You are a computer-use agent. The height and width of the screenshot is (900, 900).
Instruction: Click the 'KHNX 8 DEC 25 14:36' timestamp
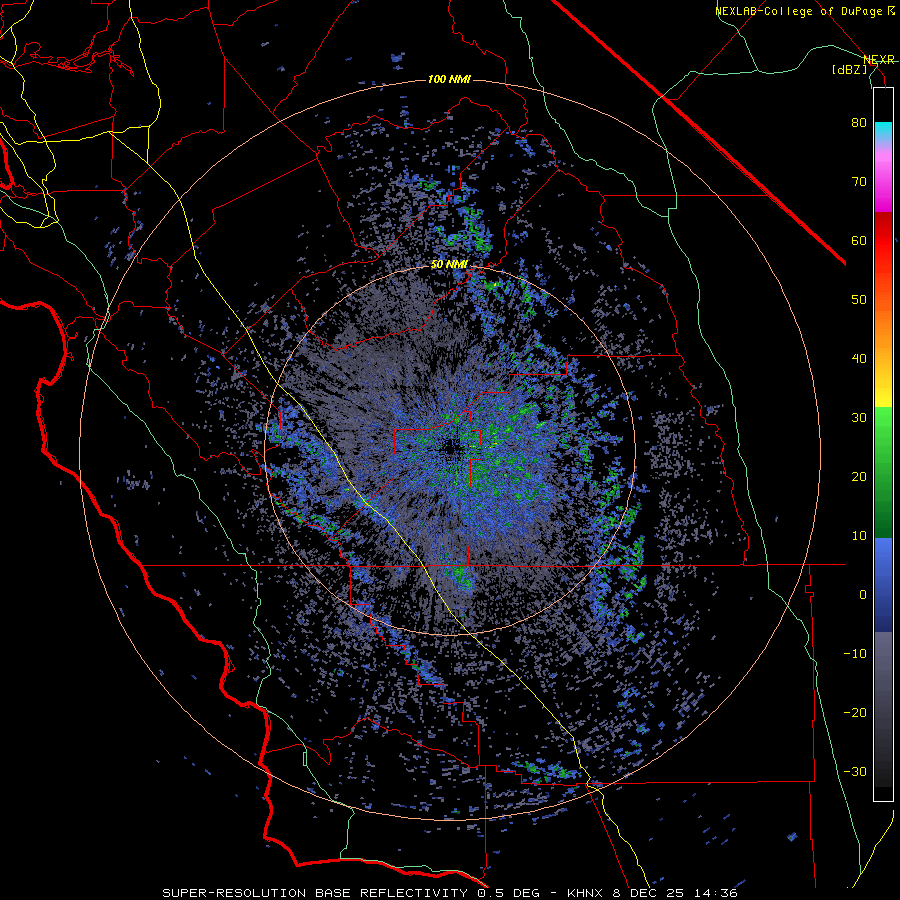(652, 893)
